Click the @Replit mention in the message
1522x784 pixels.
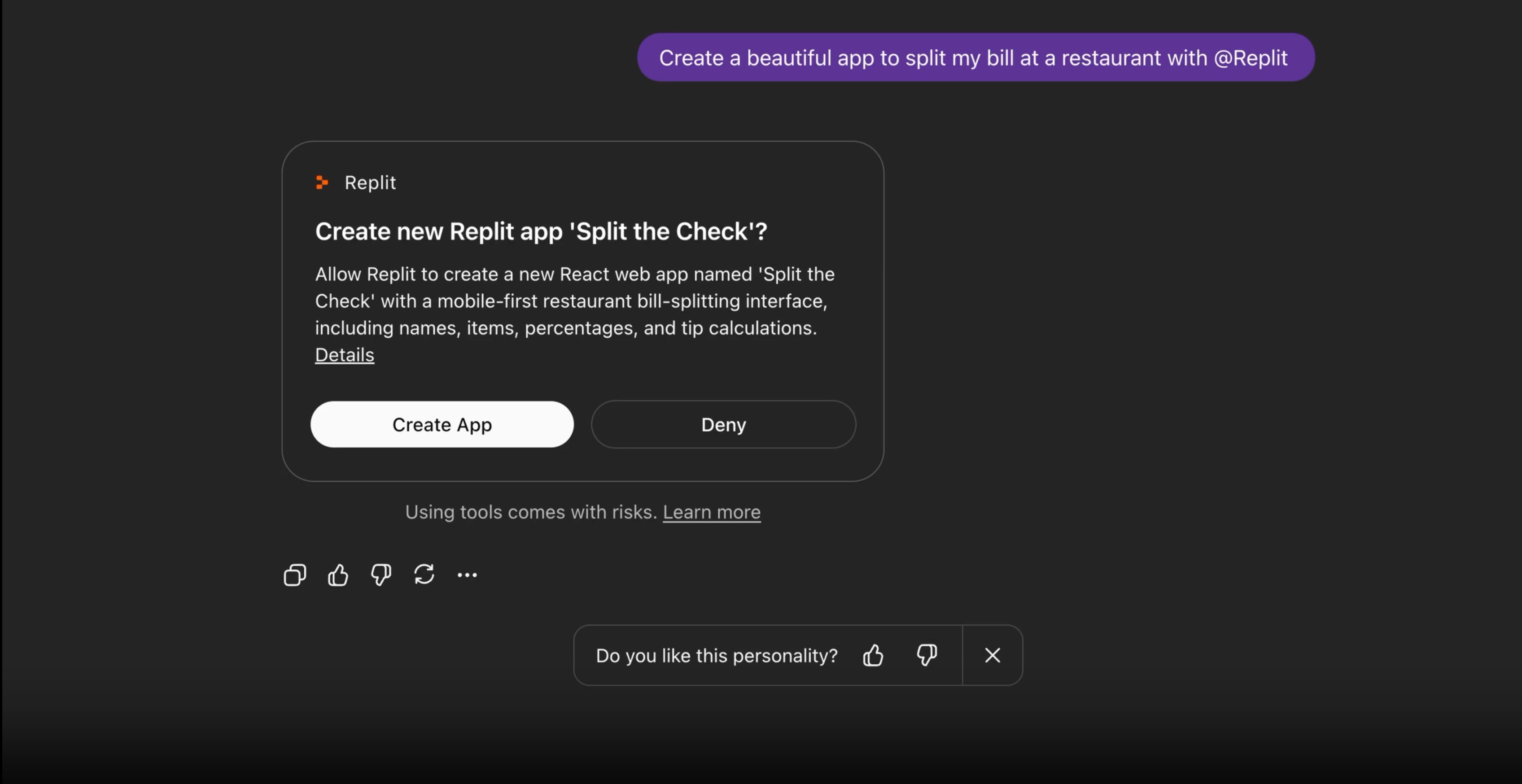point(1250,58)
